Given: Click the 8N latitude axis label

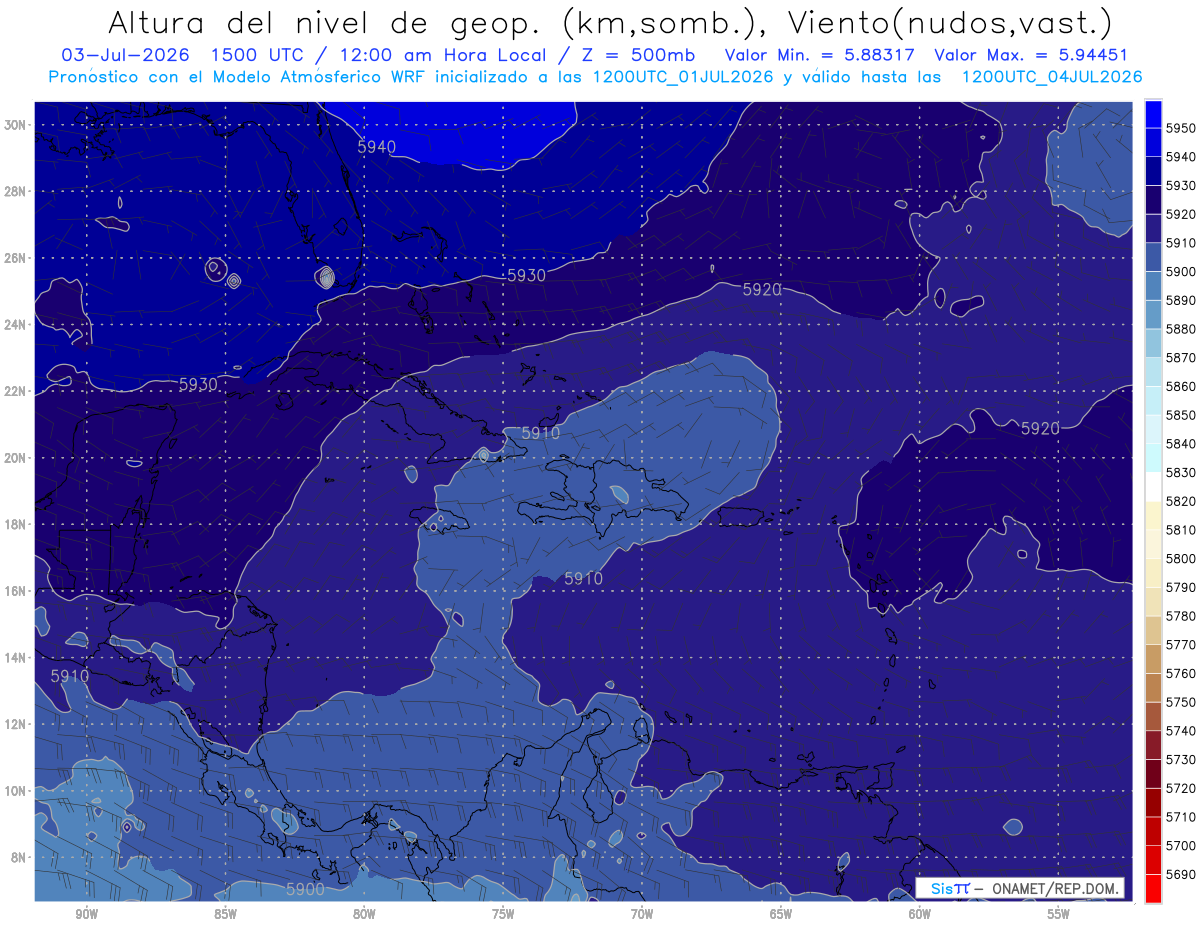Looking at the screenshot, I should [x=16, y=857].
